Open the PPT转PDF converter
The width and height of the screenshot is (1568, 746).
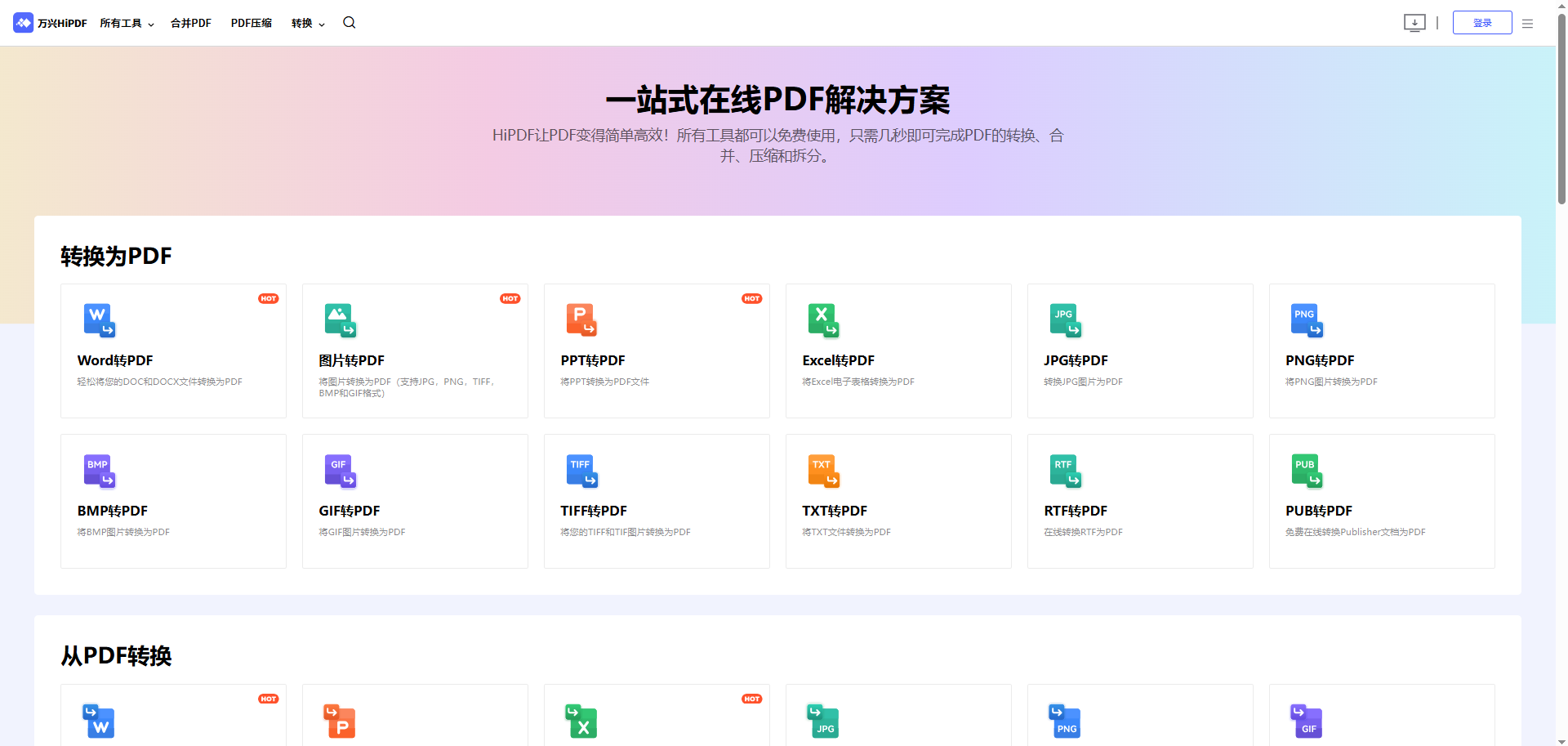582,320
